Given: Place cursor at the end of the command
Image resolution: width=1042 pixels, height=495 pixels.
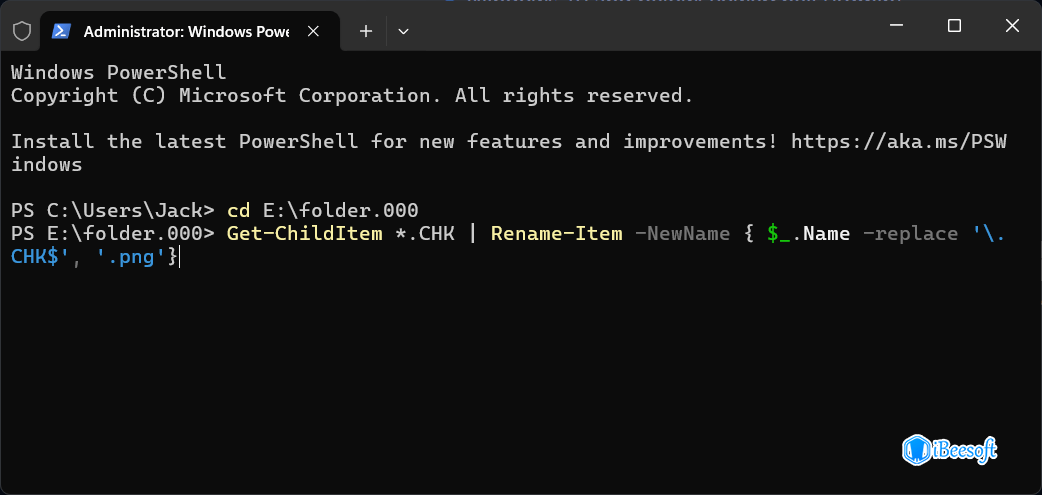Looking at the screenshot, I should click(x=180, y=258).
